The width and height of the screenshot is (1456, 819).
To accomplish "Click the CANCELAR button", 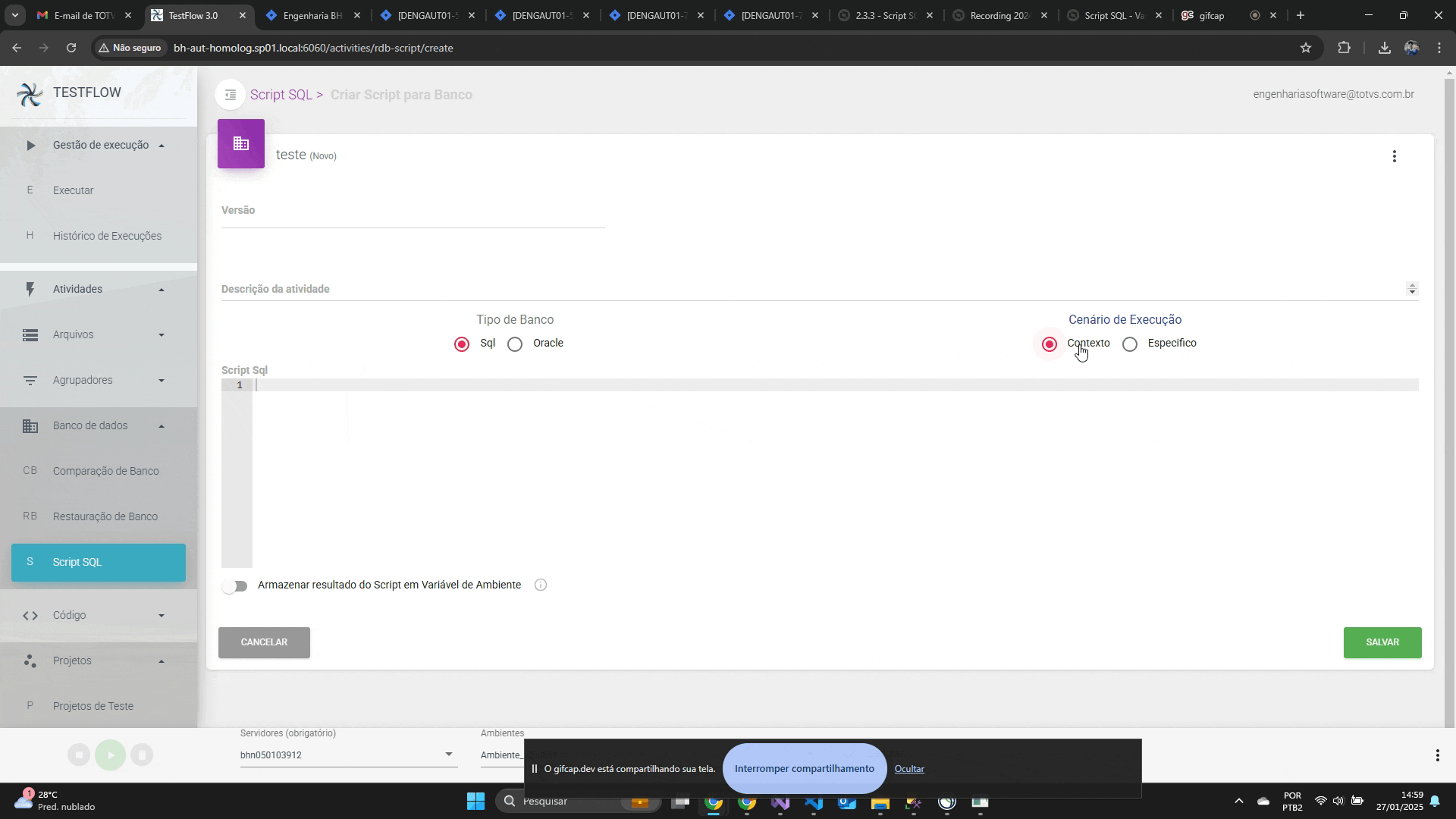I will tap(264, 642).
